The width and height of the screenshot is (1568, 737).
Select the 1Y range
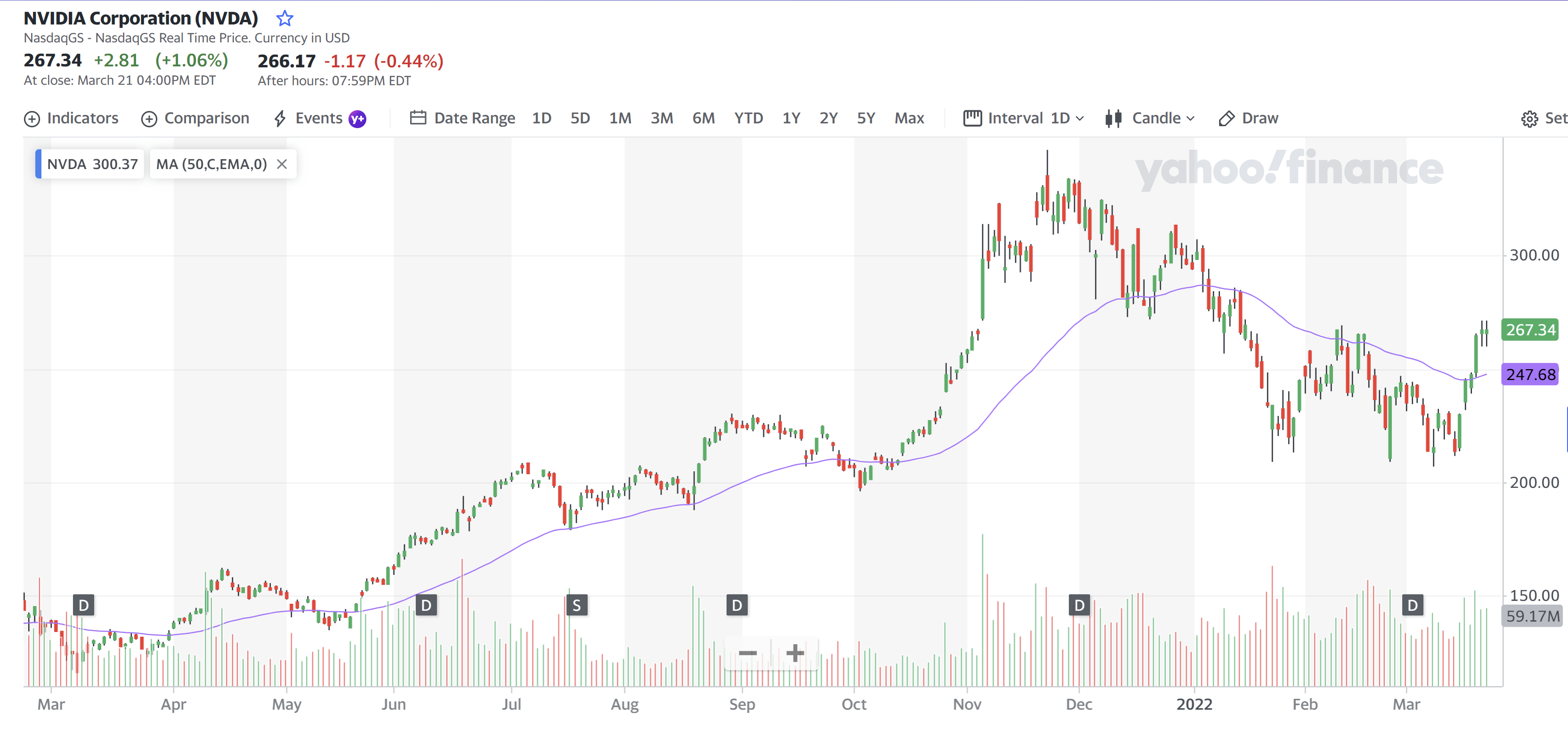pos(791,118)
